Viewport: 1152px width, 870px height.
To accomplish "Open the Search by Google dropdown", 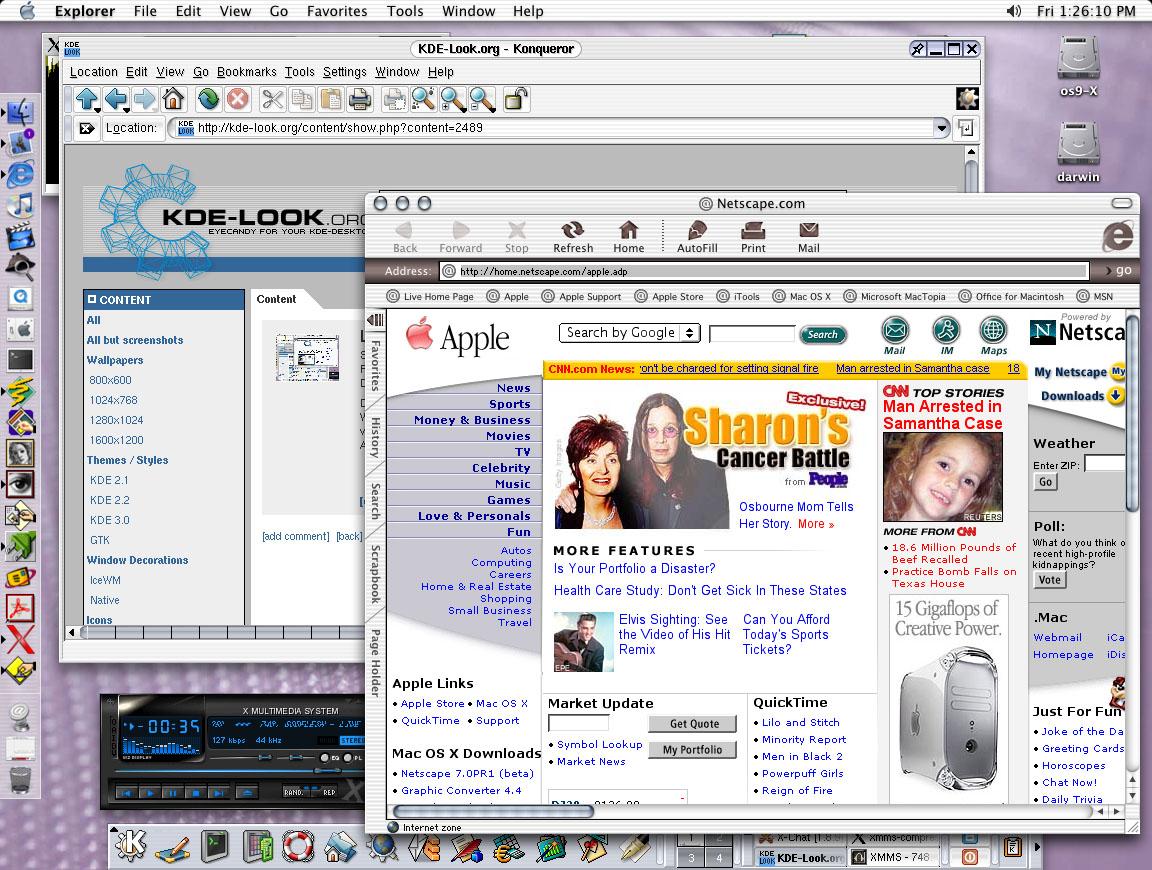I will click(x=630, y=333).
